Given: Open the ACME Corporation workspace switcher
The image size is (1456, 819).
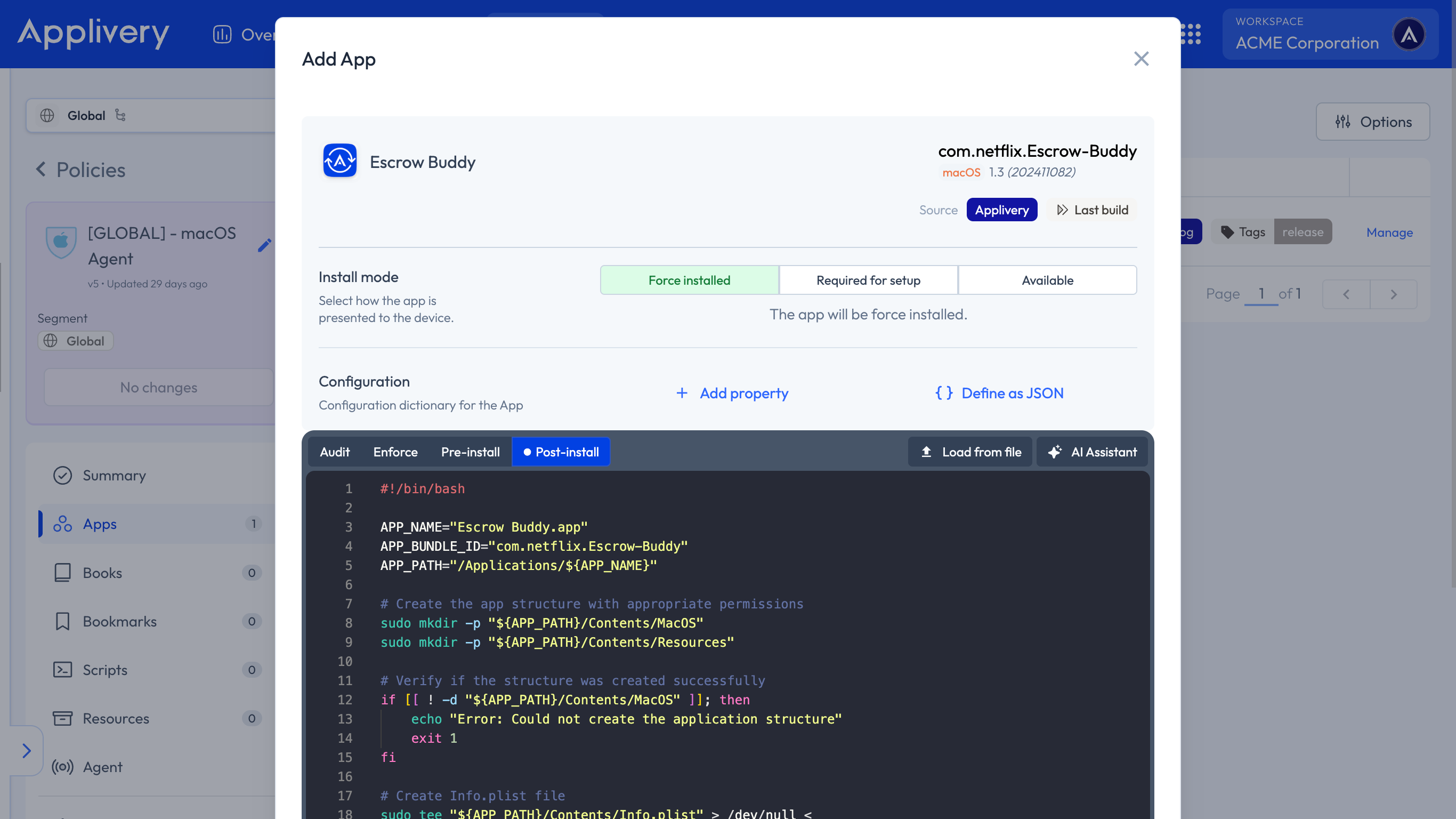Looking at the screenshot, I should (1330, 35).
